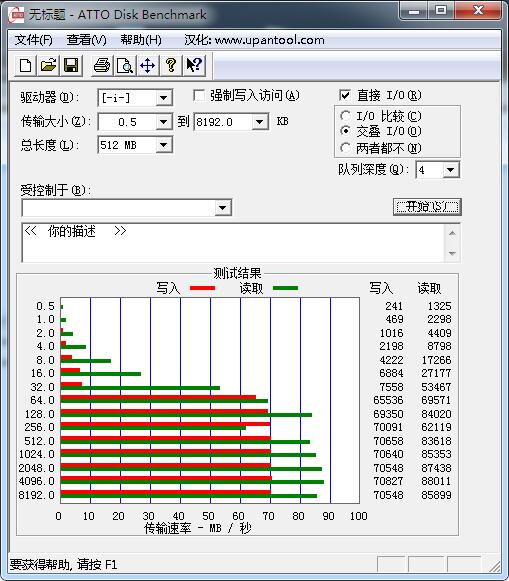This screenshot has width=509, height=581.
Task: Click the 写入 column header above results
Action: pos(381,288)
